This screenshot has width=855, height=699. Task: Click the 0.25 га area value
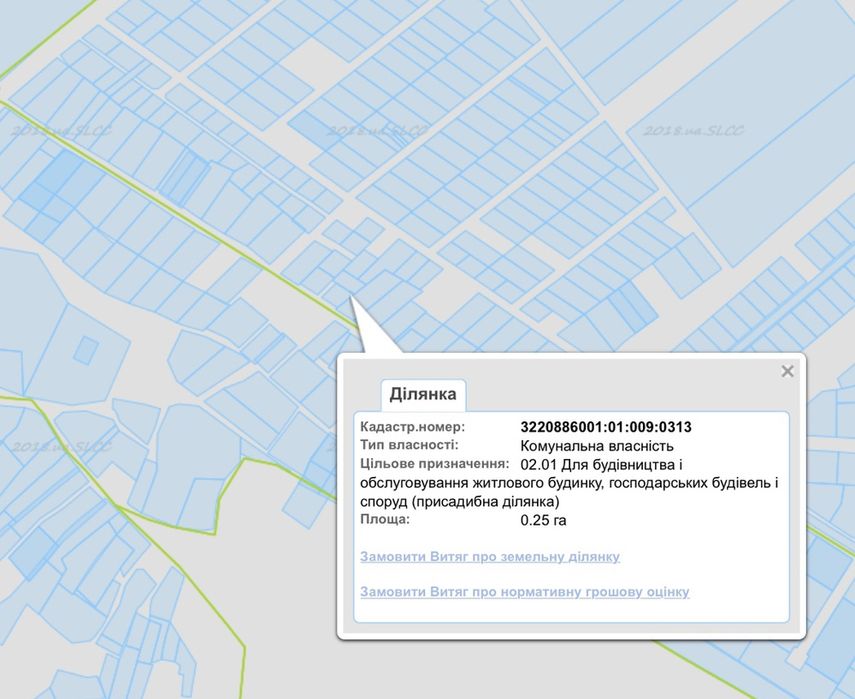pos(543,520)
